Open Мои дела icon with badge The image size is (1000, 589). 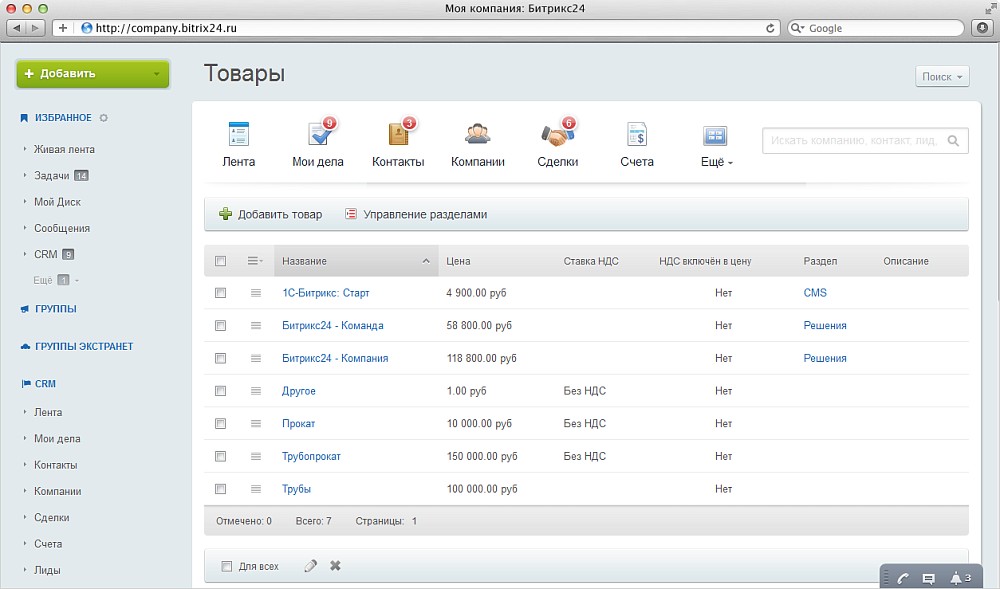point(319,135)
